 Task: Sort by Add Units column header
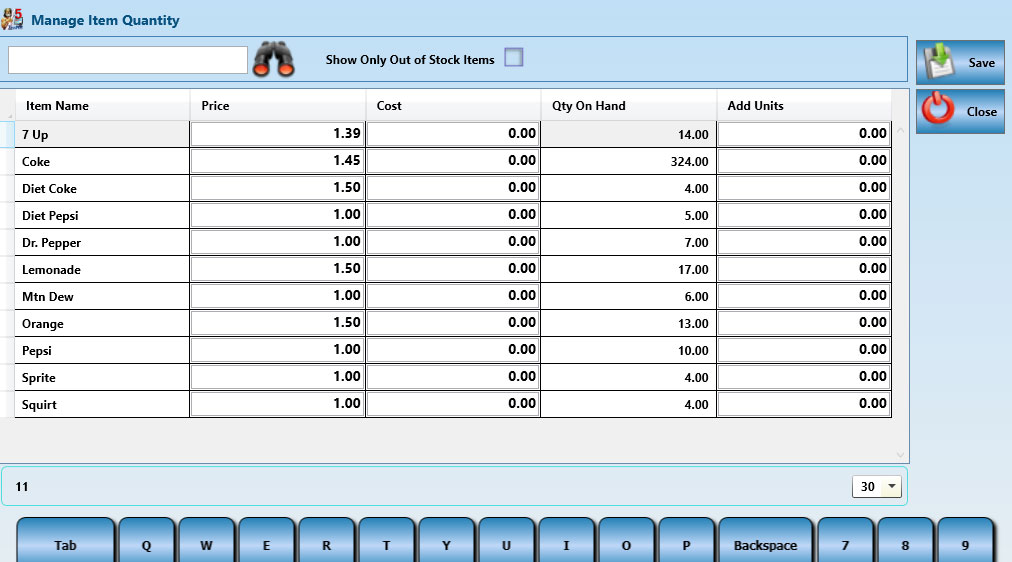(x=804, y=105)
